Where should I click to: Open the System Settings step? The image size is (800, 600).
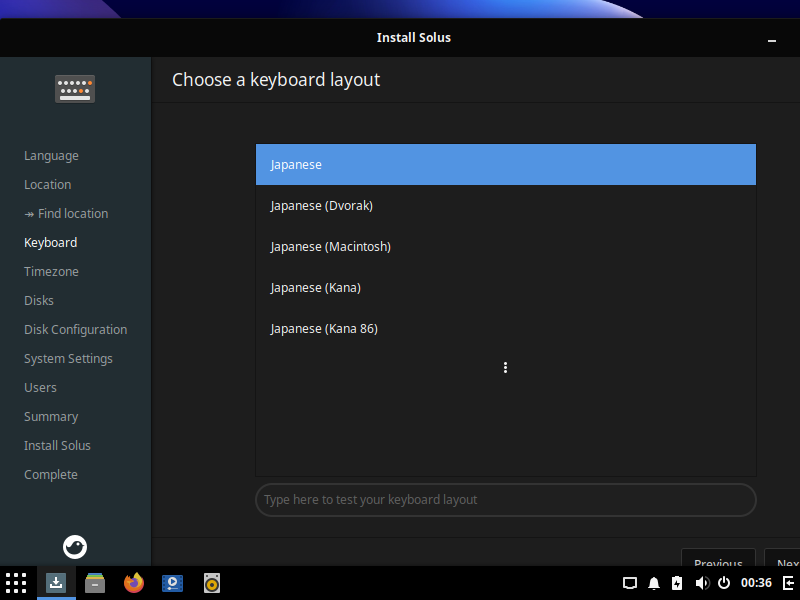[68, 359]
